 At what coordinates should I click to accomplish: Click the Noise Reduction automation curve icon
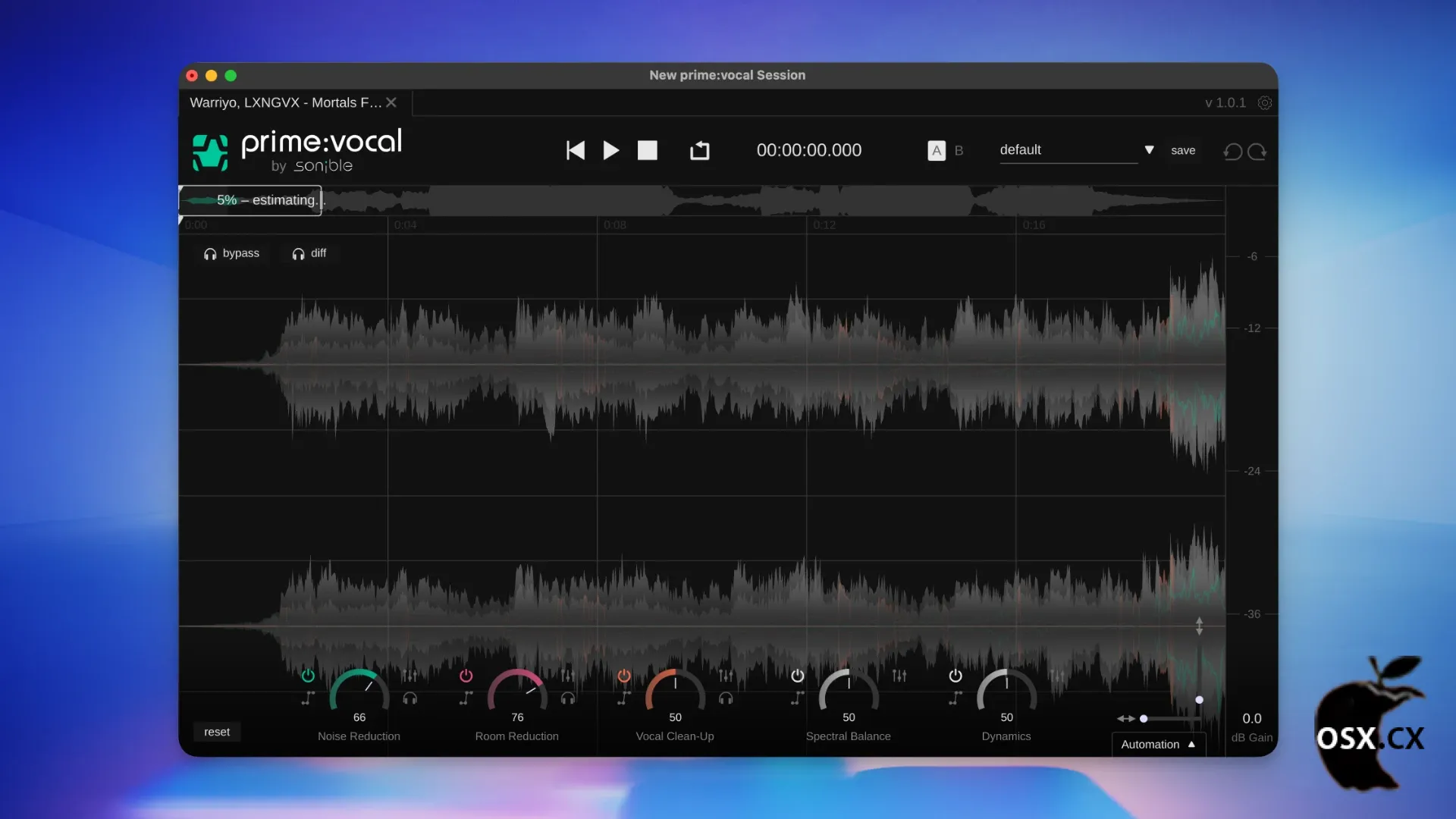click(308, 698)
